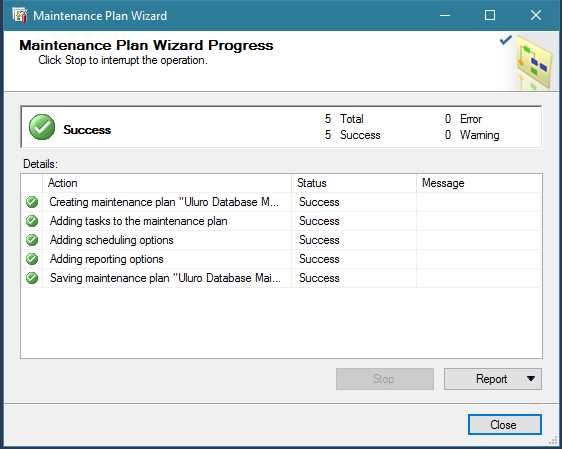Click the disabled Stop button
The image size is (562, 449).
[385, 379]
